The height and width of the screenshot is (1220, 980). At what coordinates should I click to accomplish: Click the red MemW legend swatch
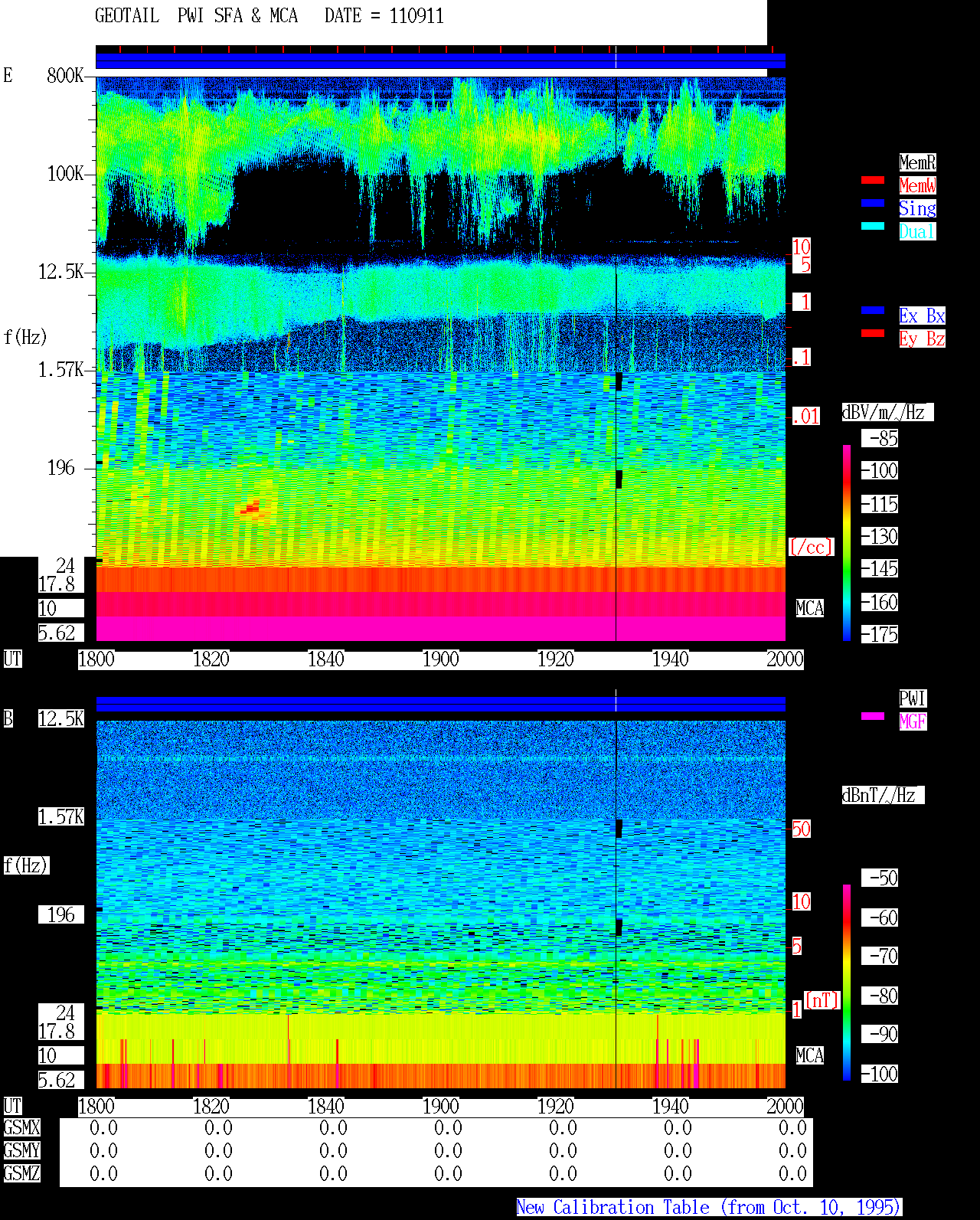[x=873, y=180]
